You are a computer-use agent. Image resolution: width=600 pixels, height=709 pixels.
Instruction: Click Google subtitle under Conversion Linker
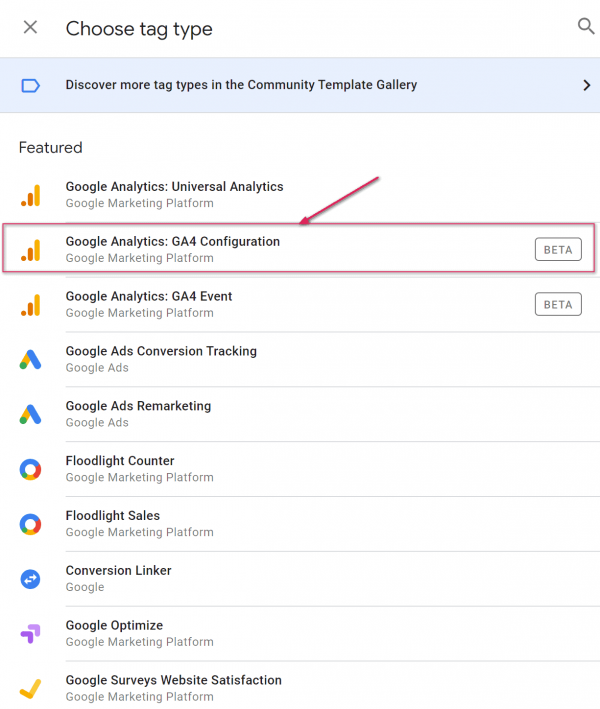click(85, 587)
